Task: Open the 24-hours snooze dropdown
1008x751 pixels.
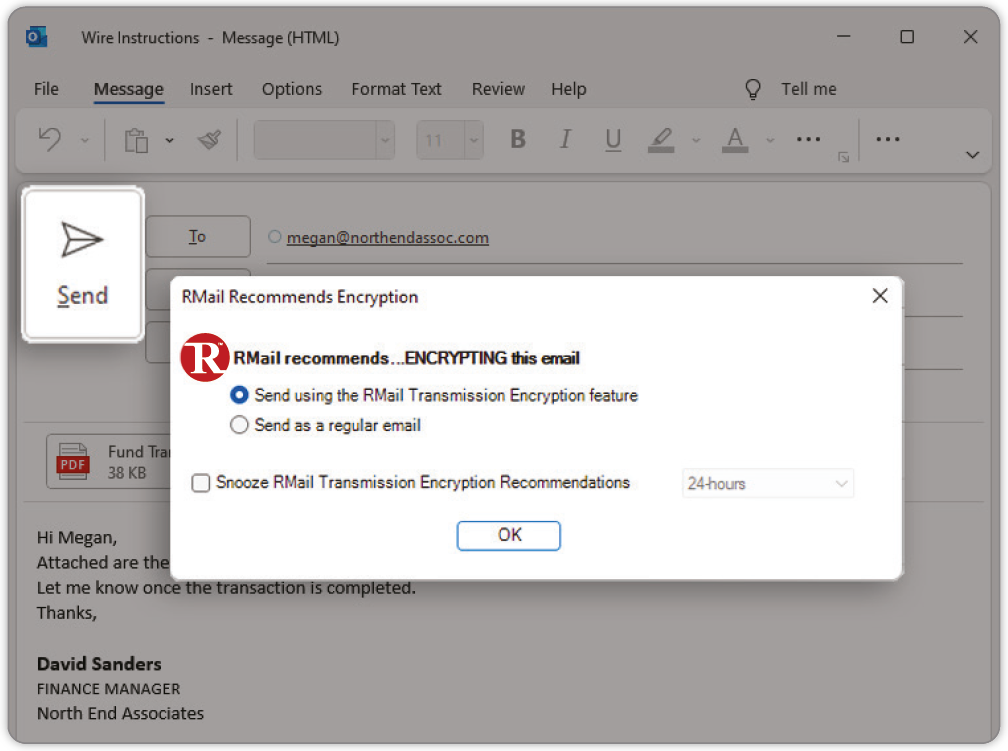Action: tap(767, 484)
